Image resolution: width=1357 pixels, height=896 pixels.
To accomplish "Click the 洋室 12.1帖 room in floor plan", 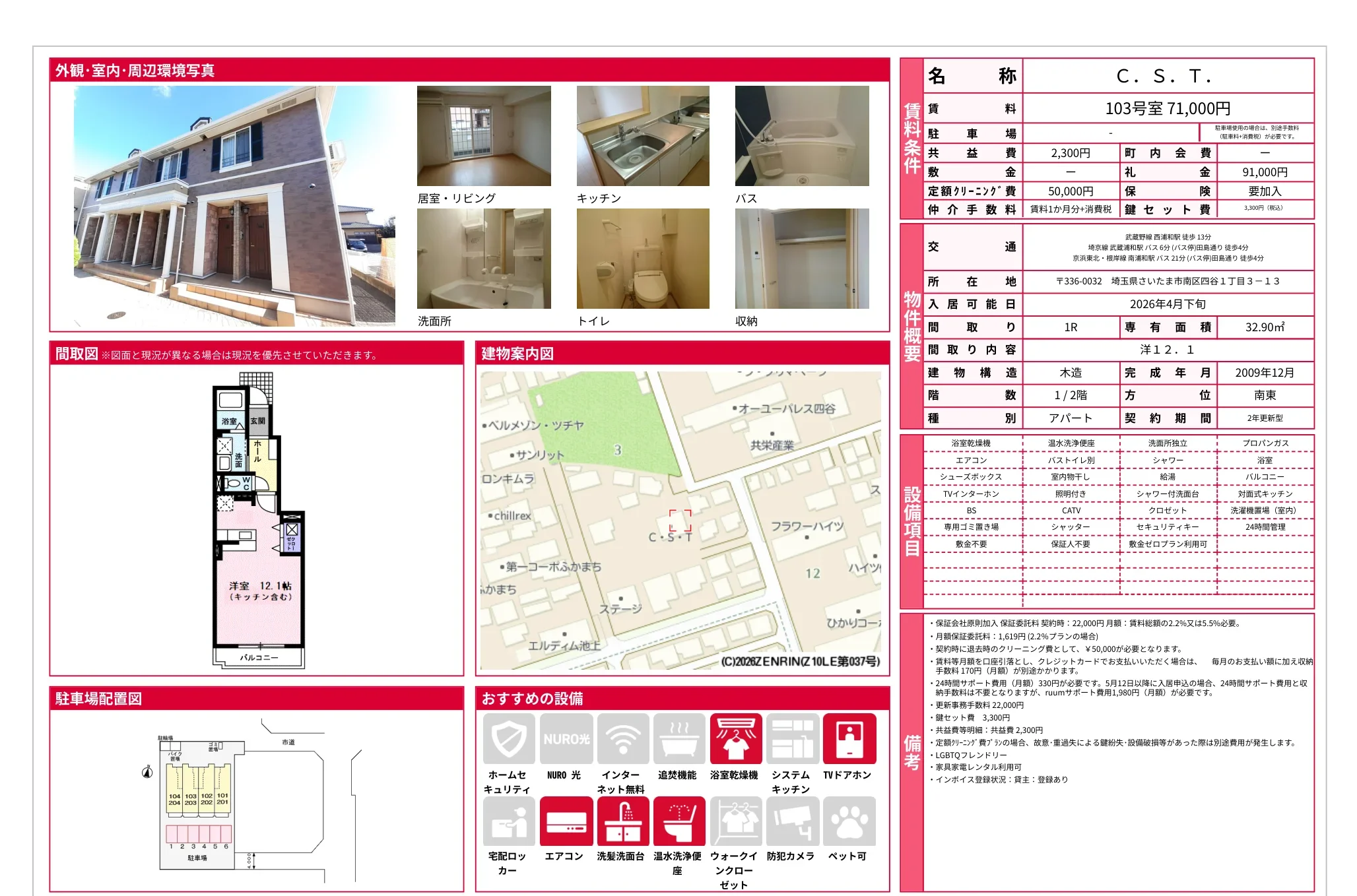I will pos(260,594).
